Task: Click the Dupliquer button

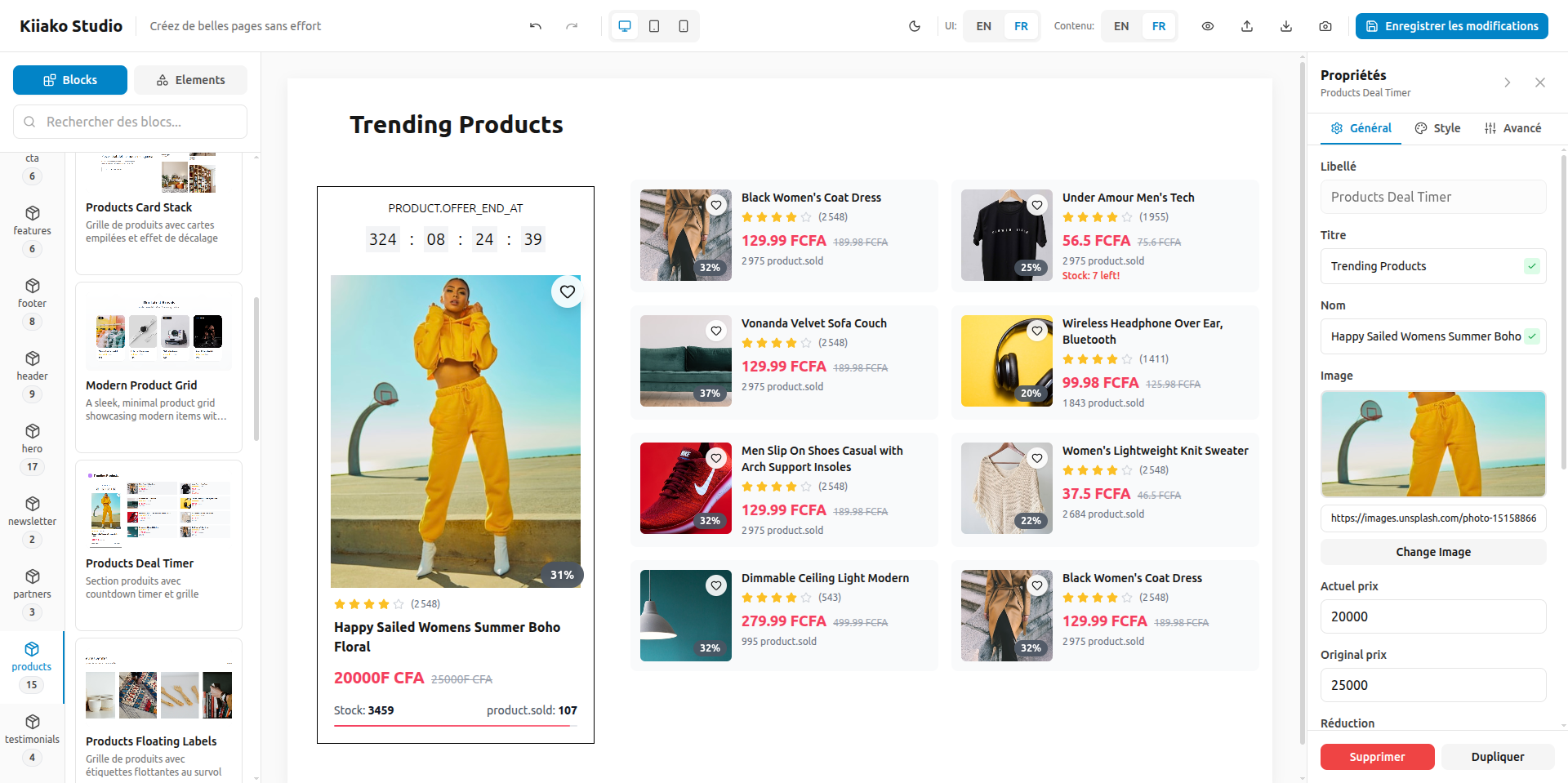Action: coord(1498,757)
